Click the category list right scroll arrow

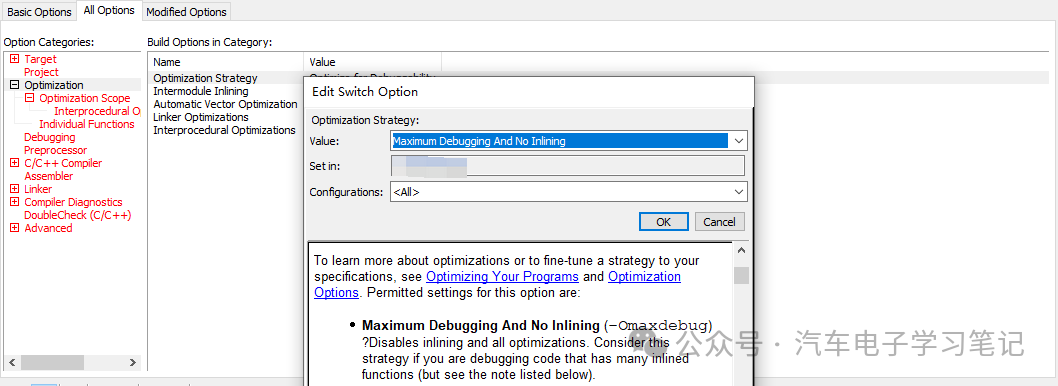click(133, 362)
